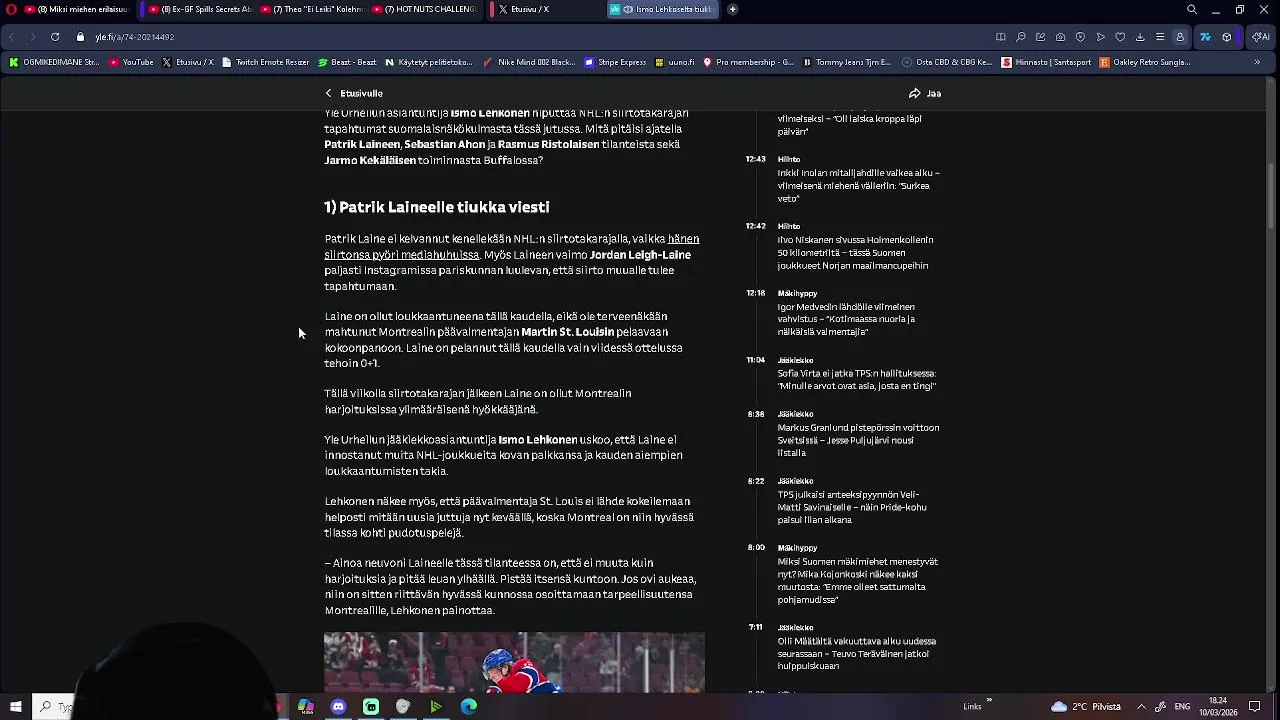Screen dimensions: 1280x720
Task: Open Discord from the taskbar
Action: 338,707
